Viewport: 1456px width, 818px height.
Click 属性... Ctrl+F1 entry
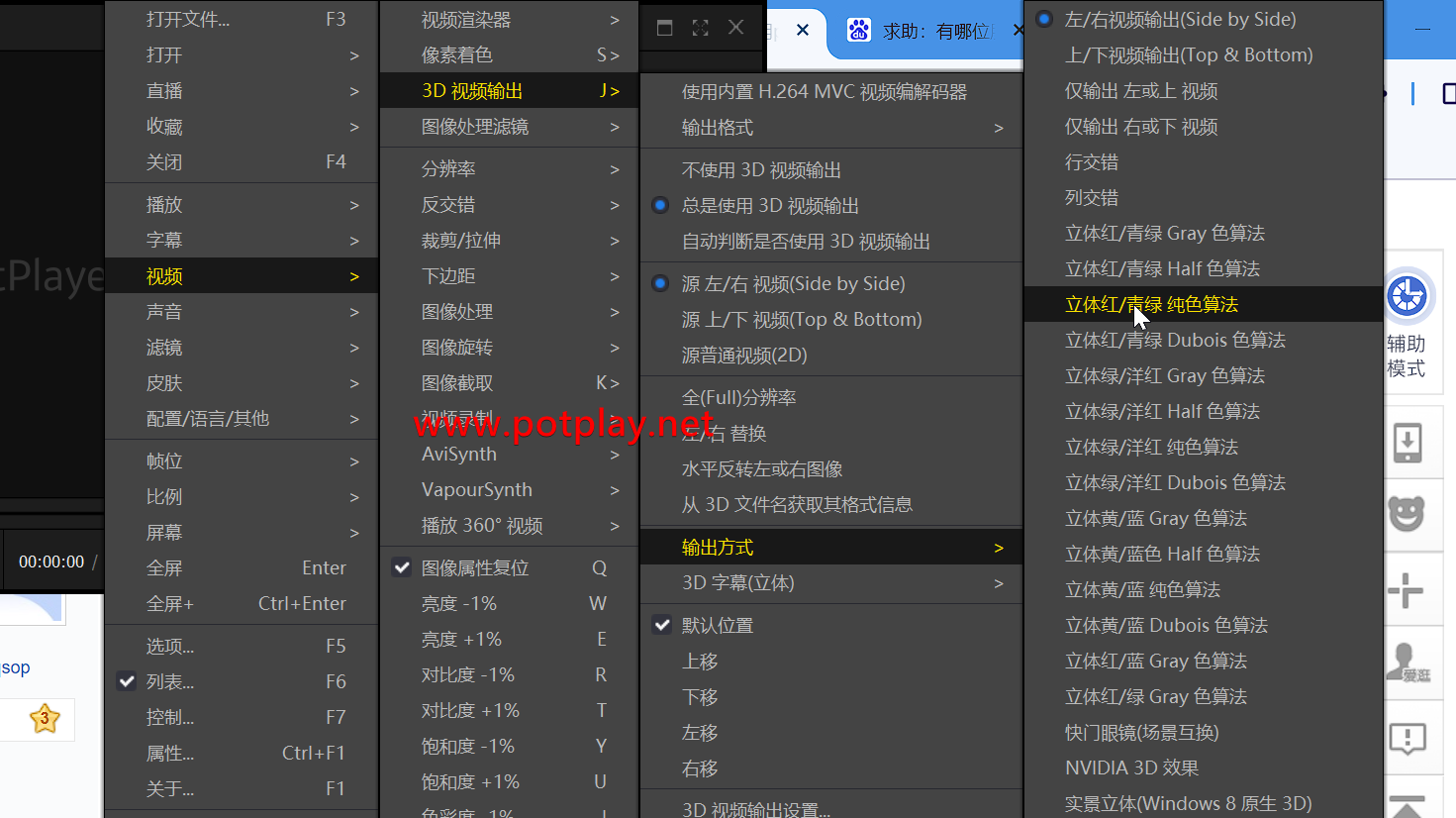coord(242,753)
